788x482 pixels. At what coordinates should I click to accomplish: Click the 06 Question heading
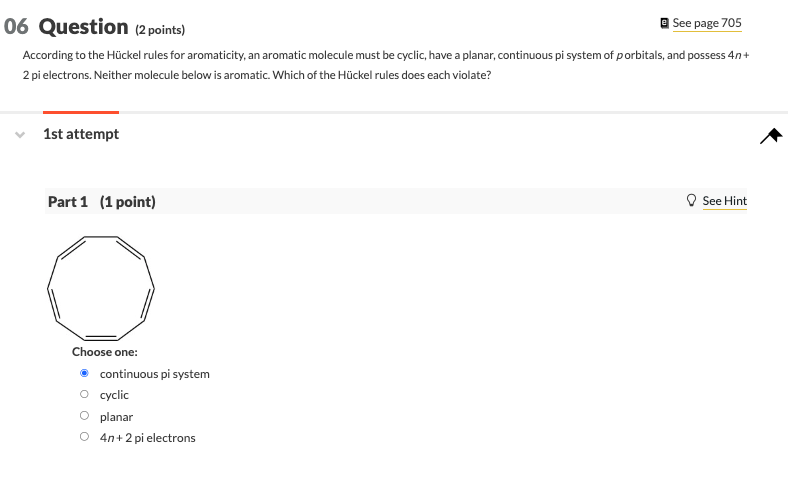pos(66,27)
